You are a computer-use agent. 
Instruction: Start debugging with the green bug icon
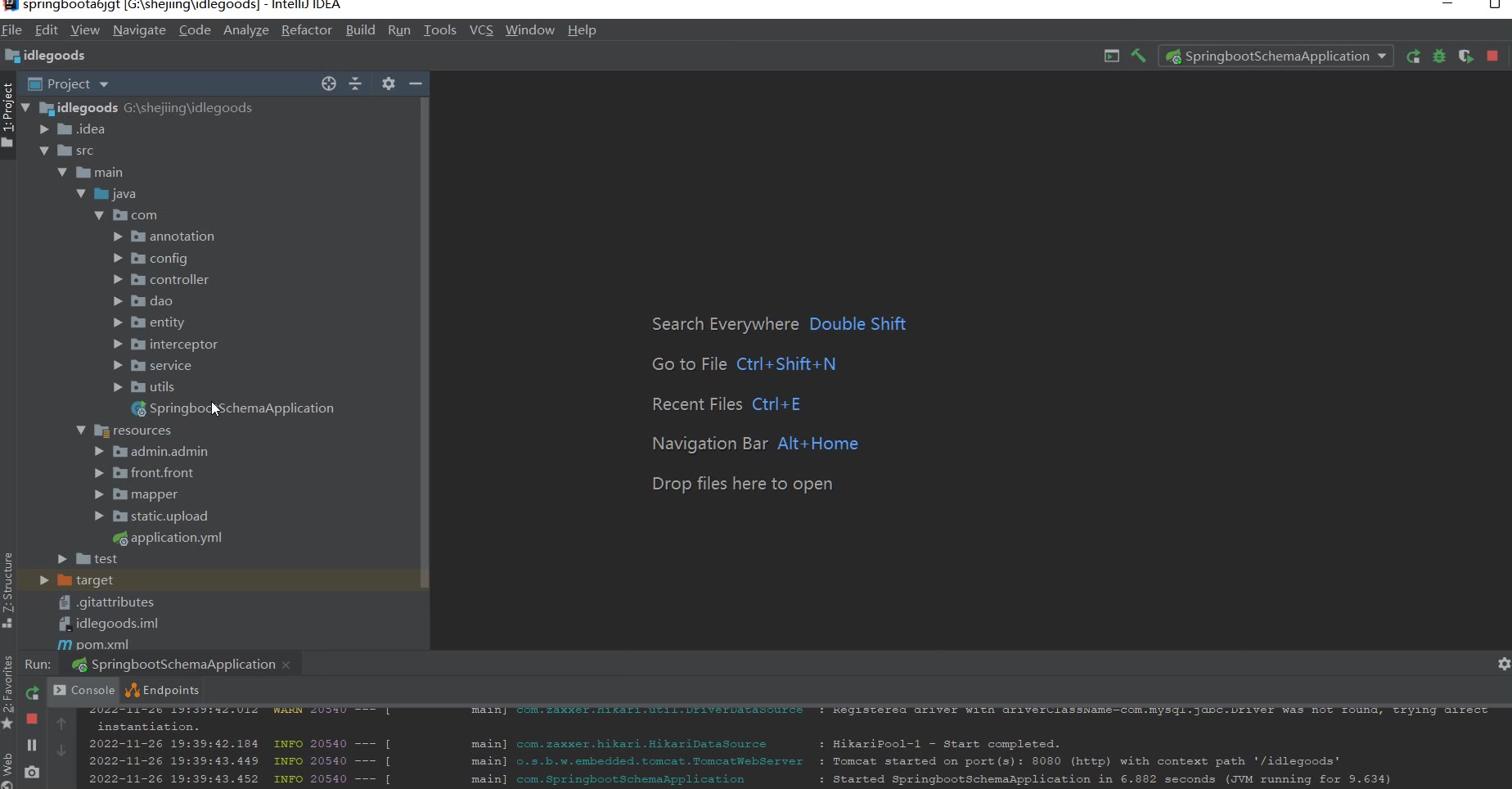coord(1439,56)
